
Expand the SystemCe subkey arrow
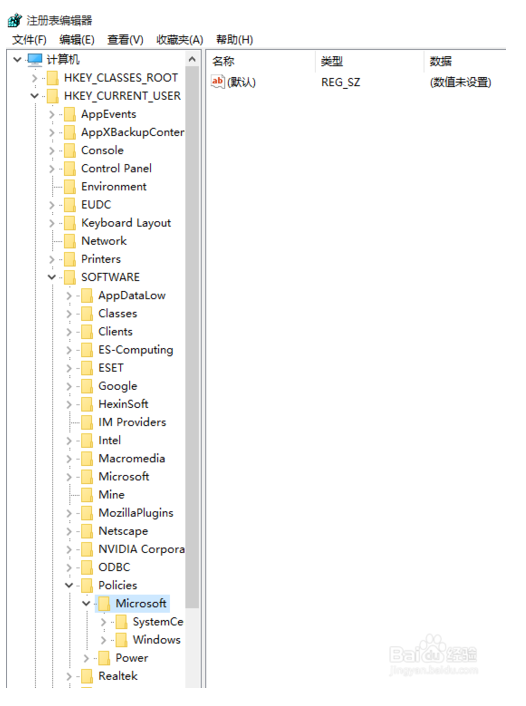[103, 622]
